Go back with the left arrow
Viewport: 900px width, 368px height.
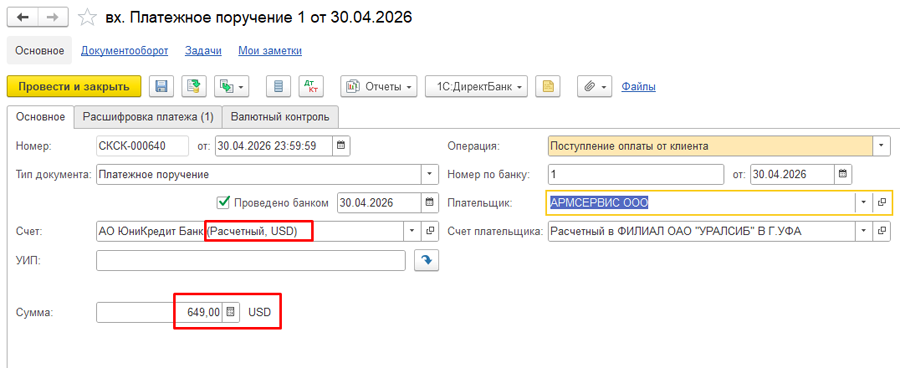23,17
